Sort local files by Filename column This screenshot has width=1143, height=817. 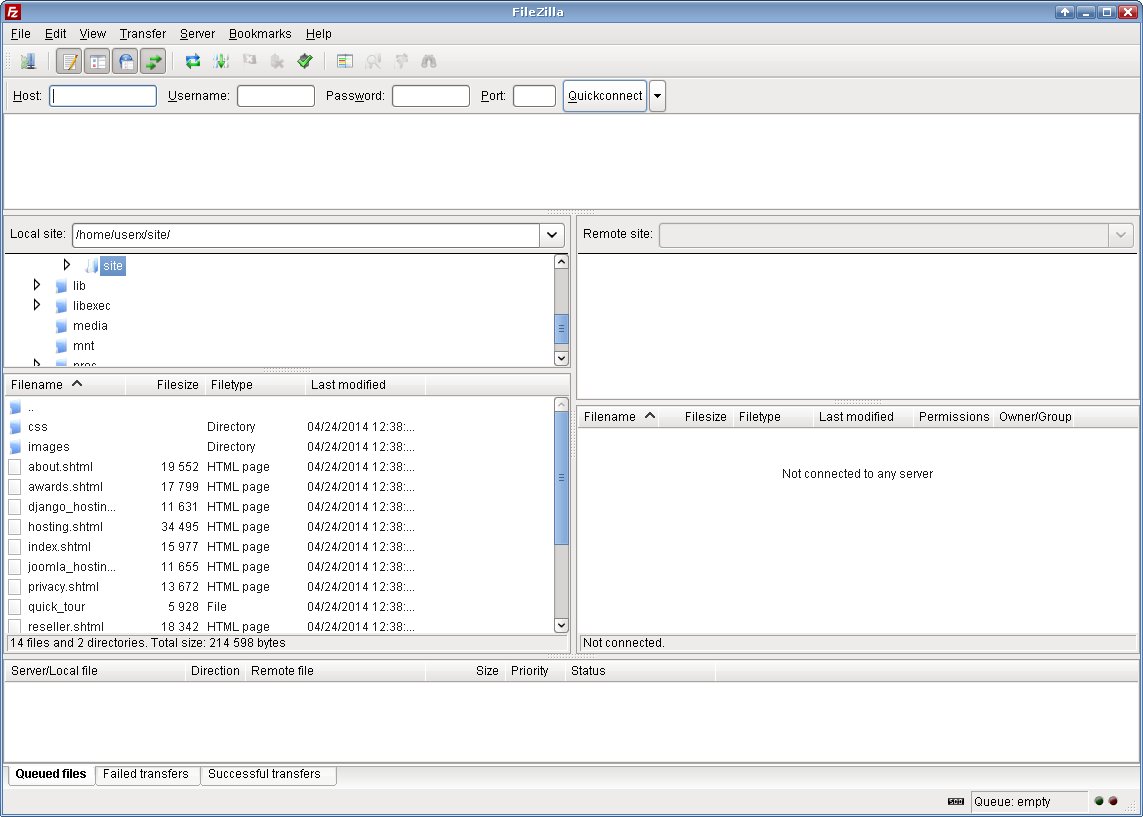[65, 385]
